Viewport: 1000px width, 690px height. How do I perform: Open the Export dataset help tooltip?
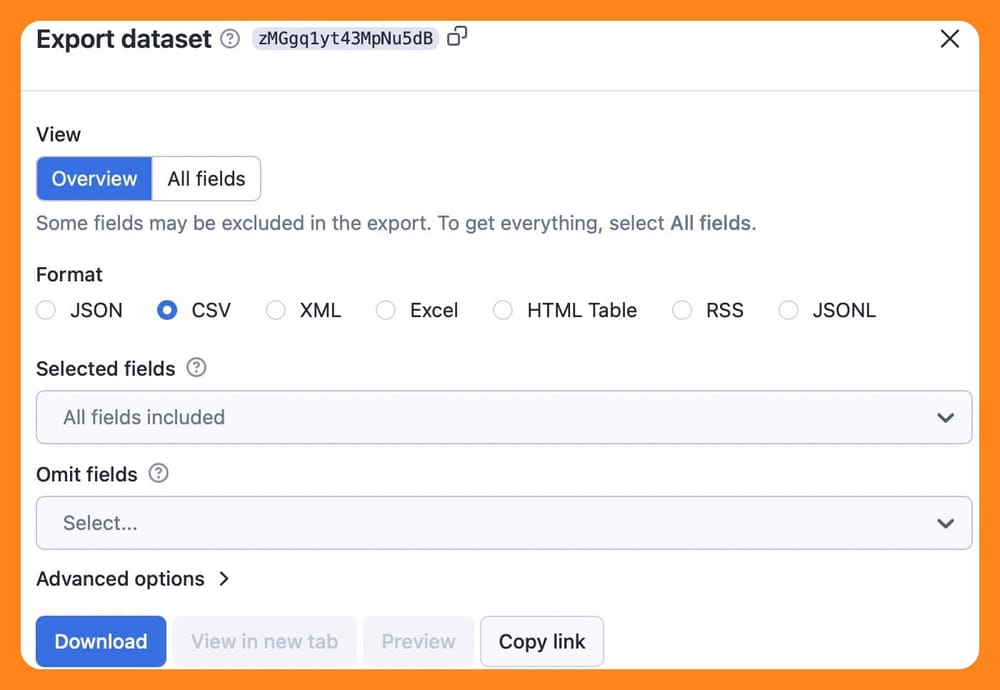(x=229, y=39)
